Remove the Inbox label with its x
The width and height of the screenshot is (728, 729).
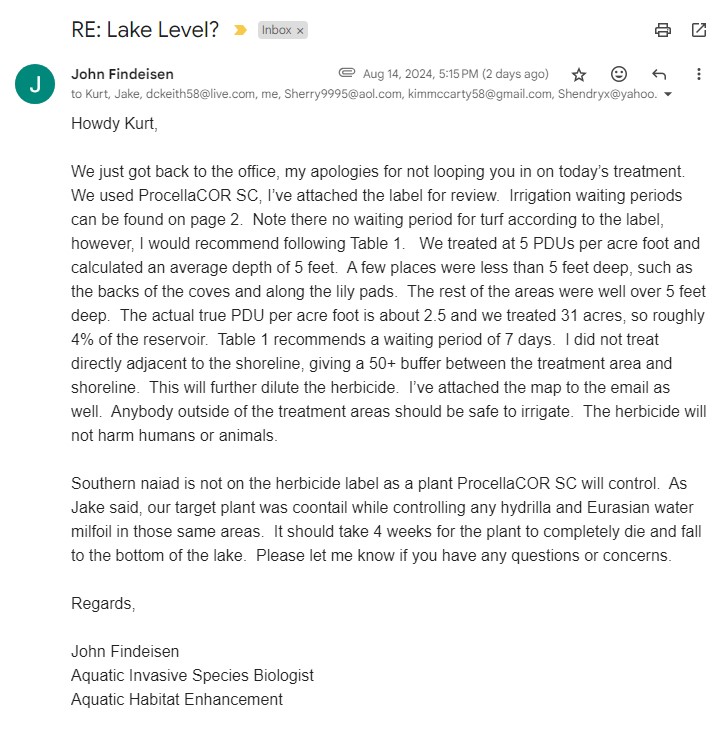tap(300, 31)
